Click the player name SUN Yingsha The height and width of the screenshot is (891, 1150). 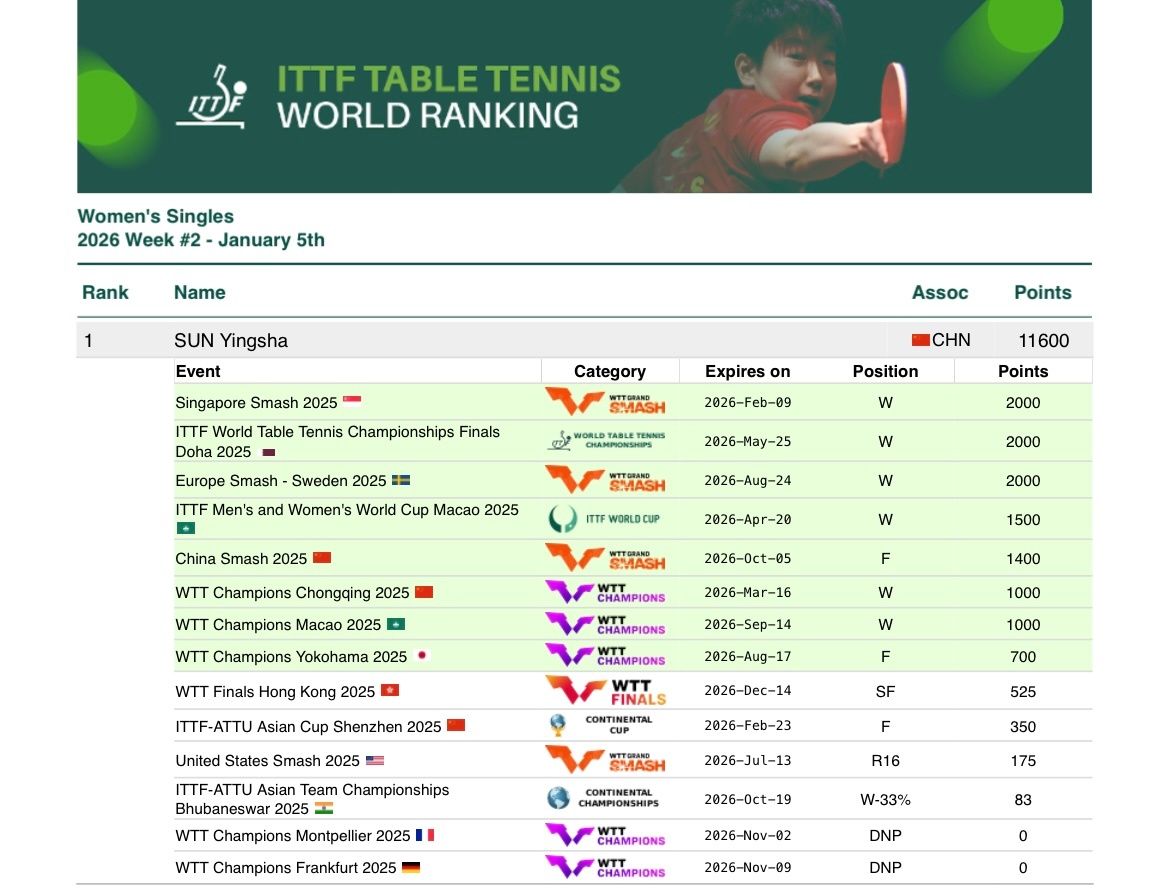231,341
